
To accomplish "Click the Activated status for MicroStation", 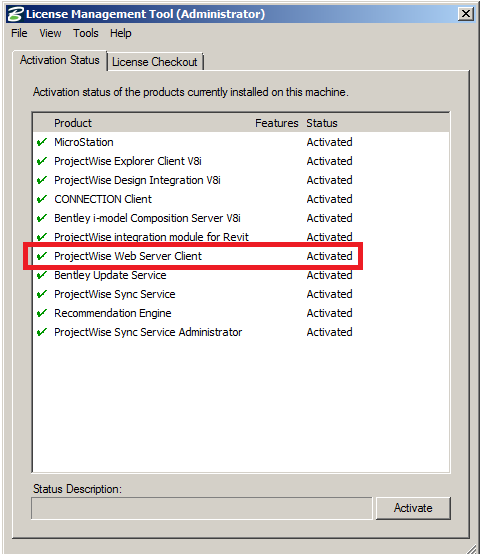I will tap(329, 142).
